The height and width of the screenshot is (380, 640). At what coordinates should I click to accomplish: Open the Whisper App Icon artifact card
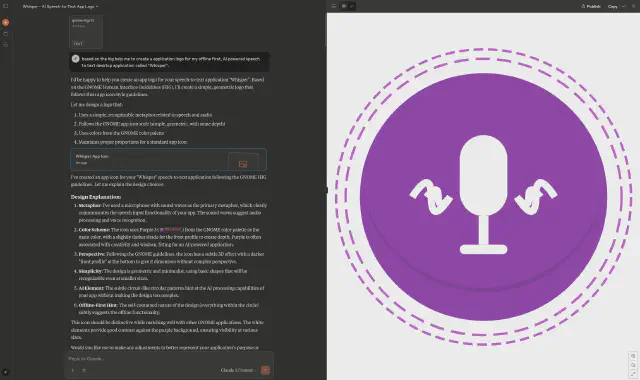coord(169,160)
